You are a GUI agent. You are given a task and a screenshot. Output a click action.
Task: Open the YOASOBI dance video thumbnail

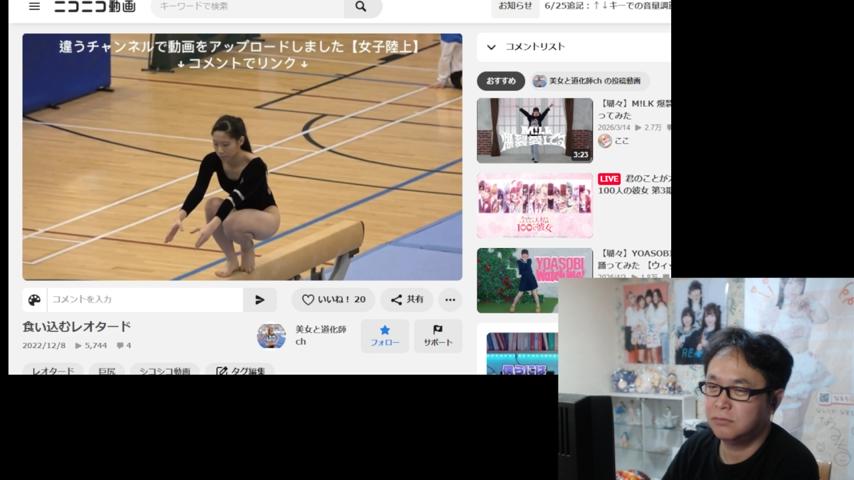[535, 280]
